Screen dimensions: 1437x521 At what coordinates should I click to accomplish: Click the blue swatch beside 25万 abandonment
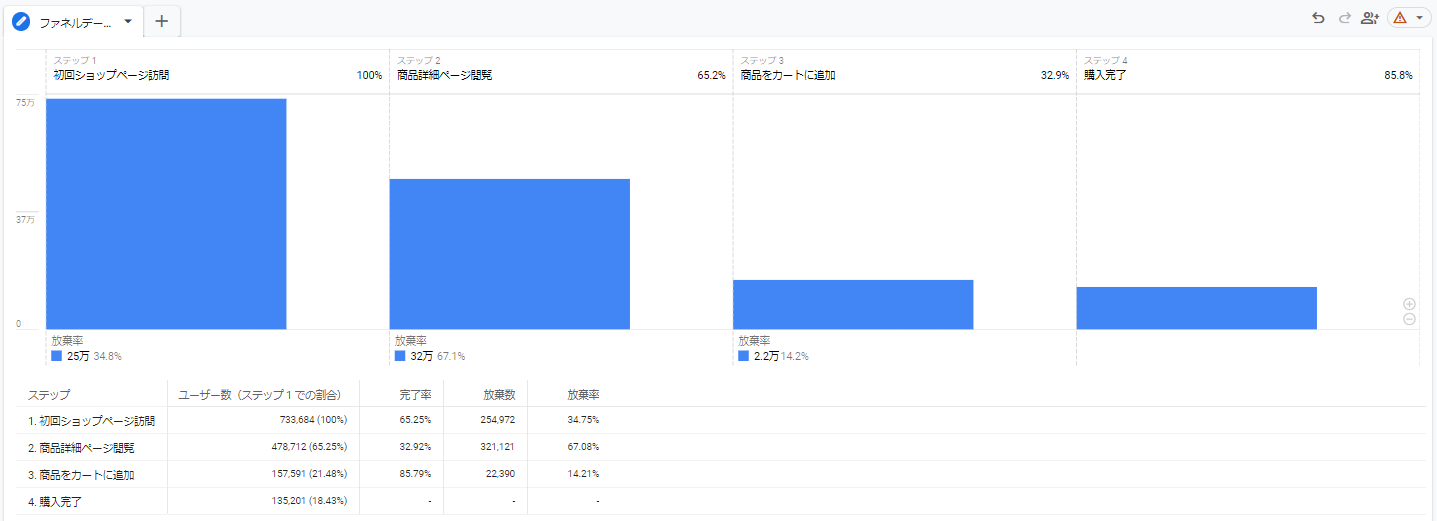tap(57, 356)
